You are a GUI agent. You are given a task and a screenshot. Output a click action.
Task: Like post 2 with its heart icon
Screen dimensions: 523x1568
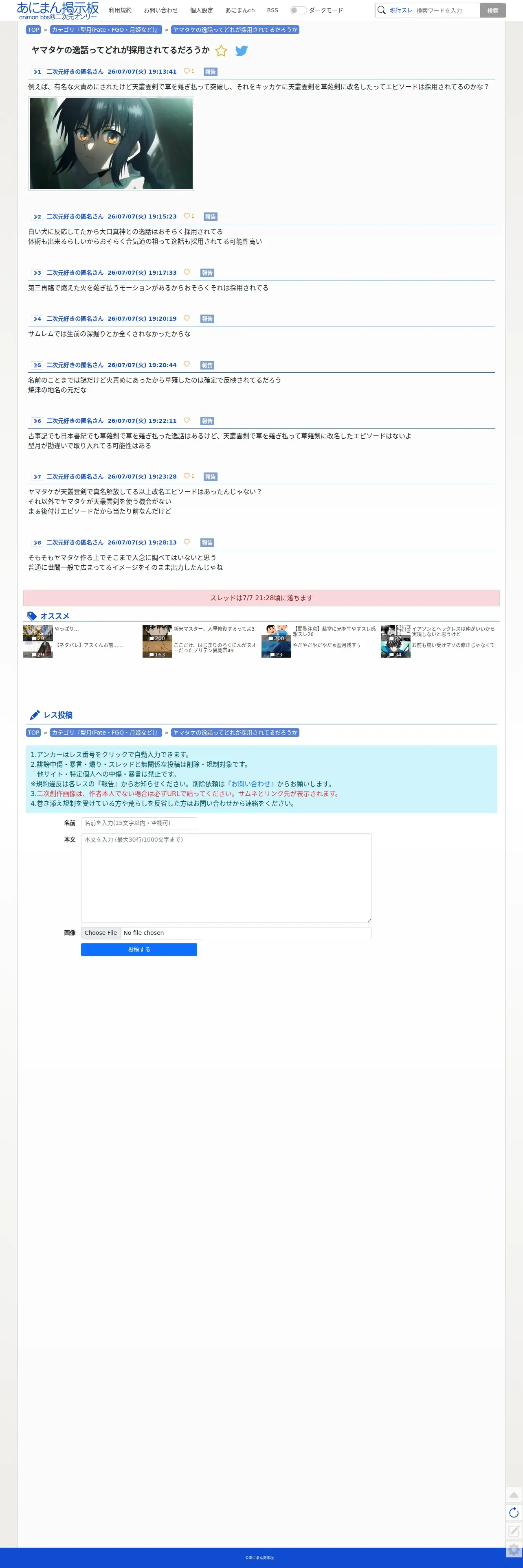(187, 216)
